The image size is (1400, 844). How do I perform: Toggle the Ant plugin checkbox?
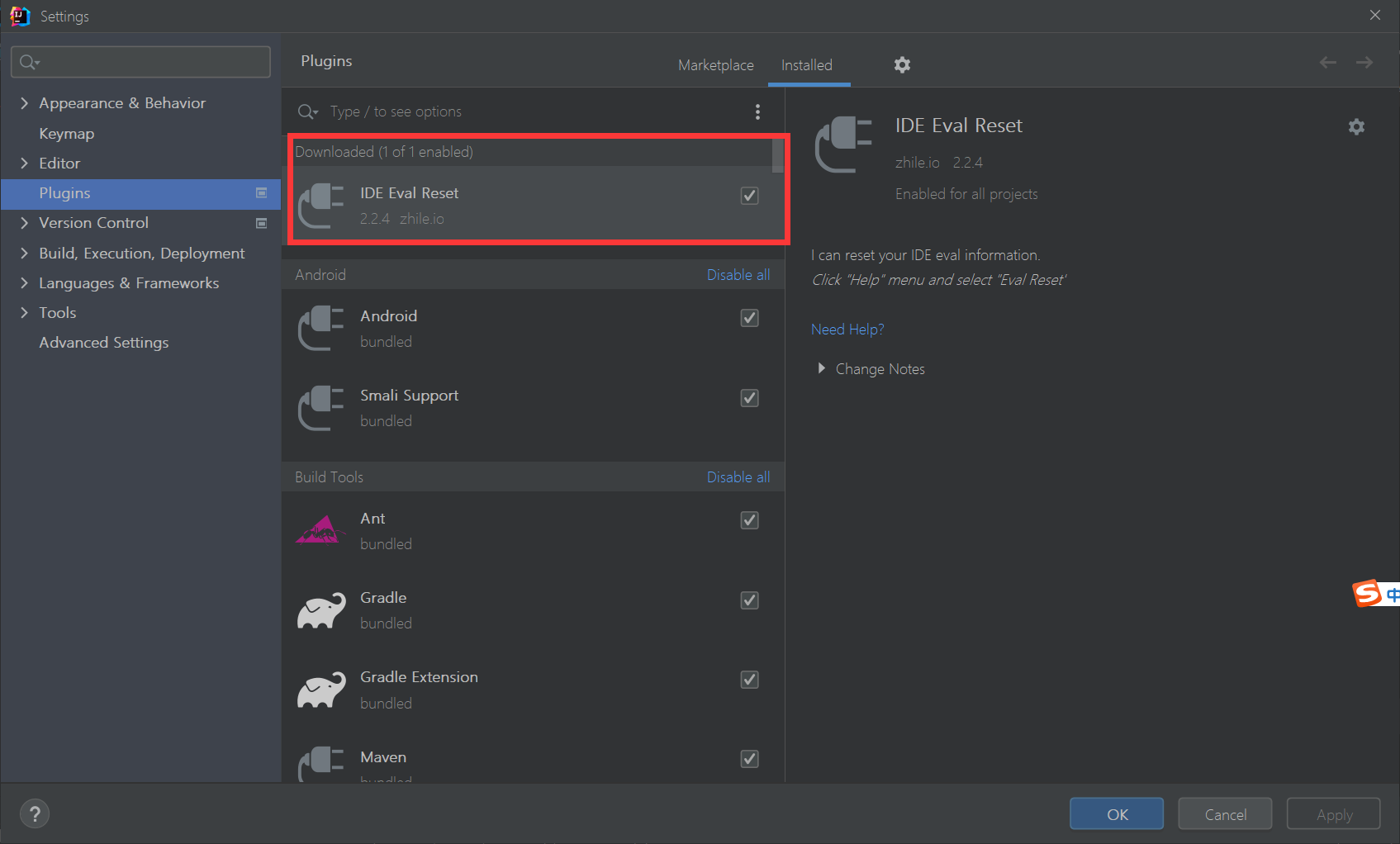tap(750, 520)
